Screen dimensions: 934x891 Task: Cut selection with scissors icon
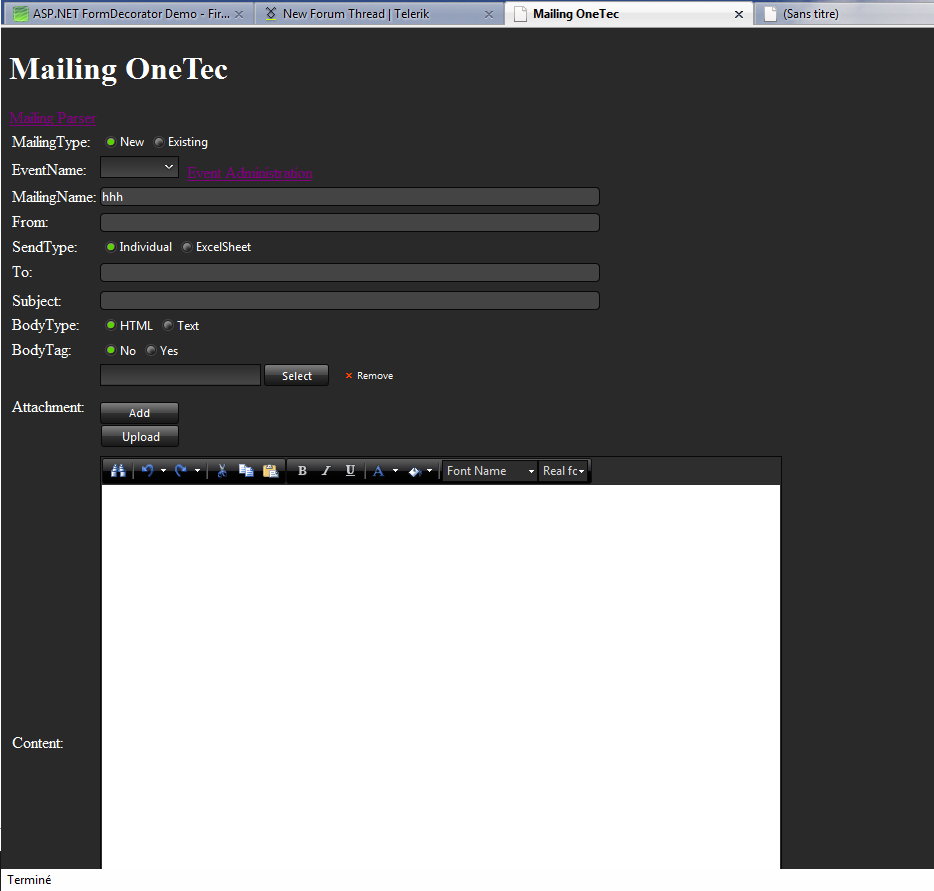point(222,471)
